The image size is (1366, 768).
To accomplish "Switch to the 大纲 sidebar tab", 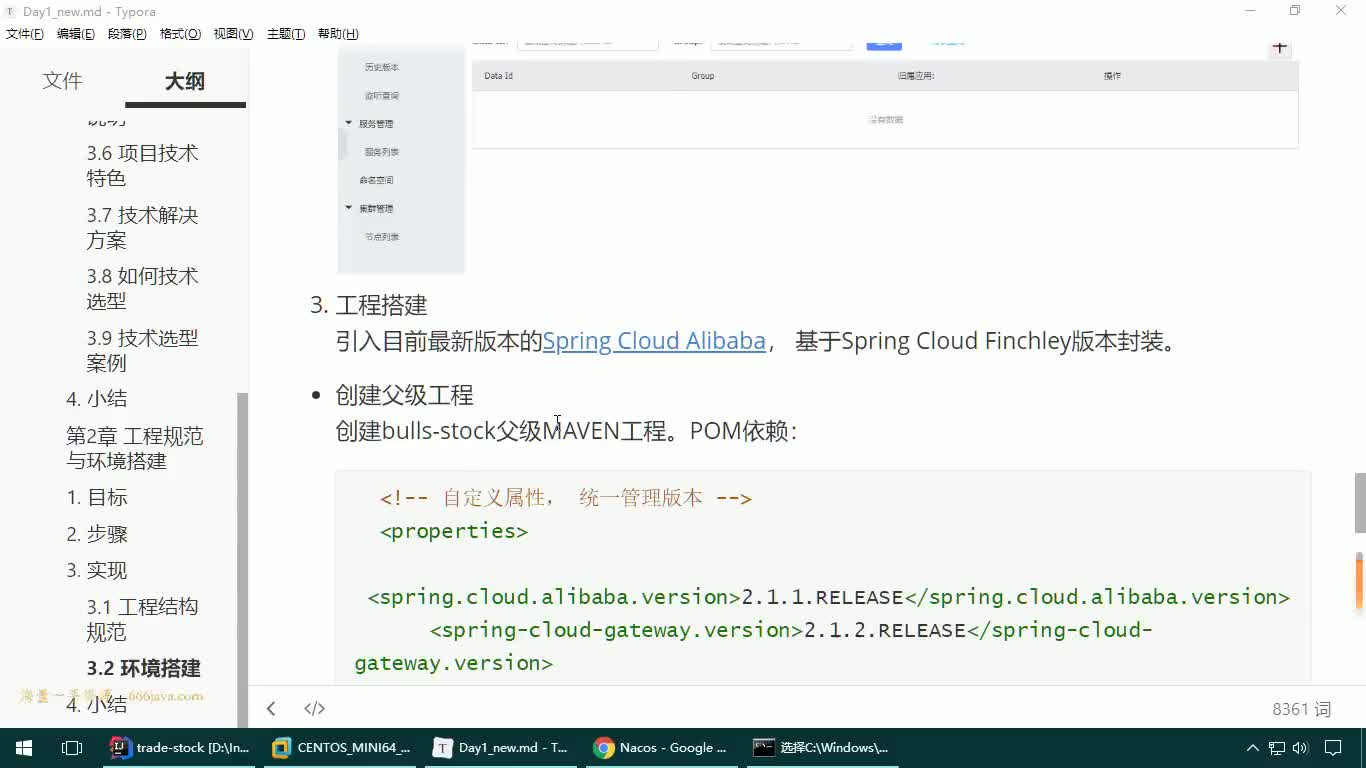I will [185, 81].
